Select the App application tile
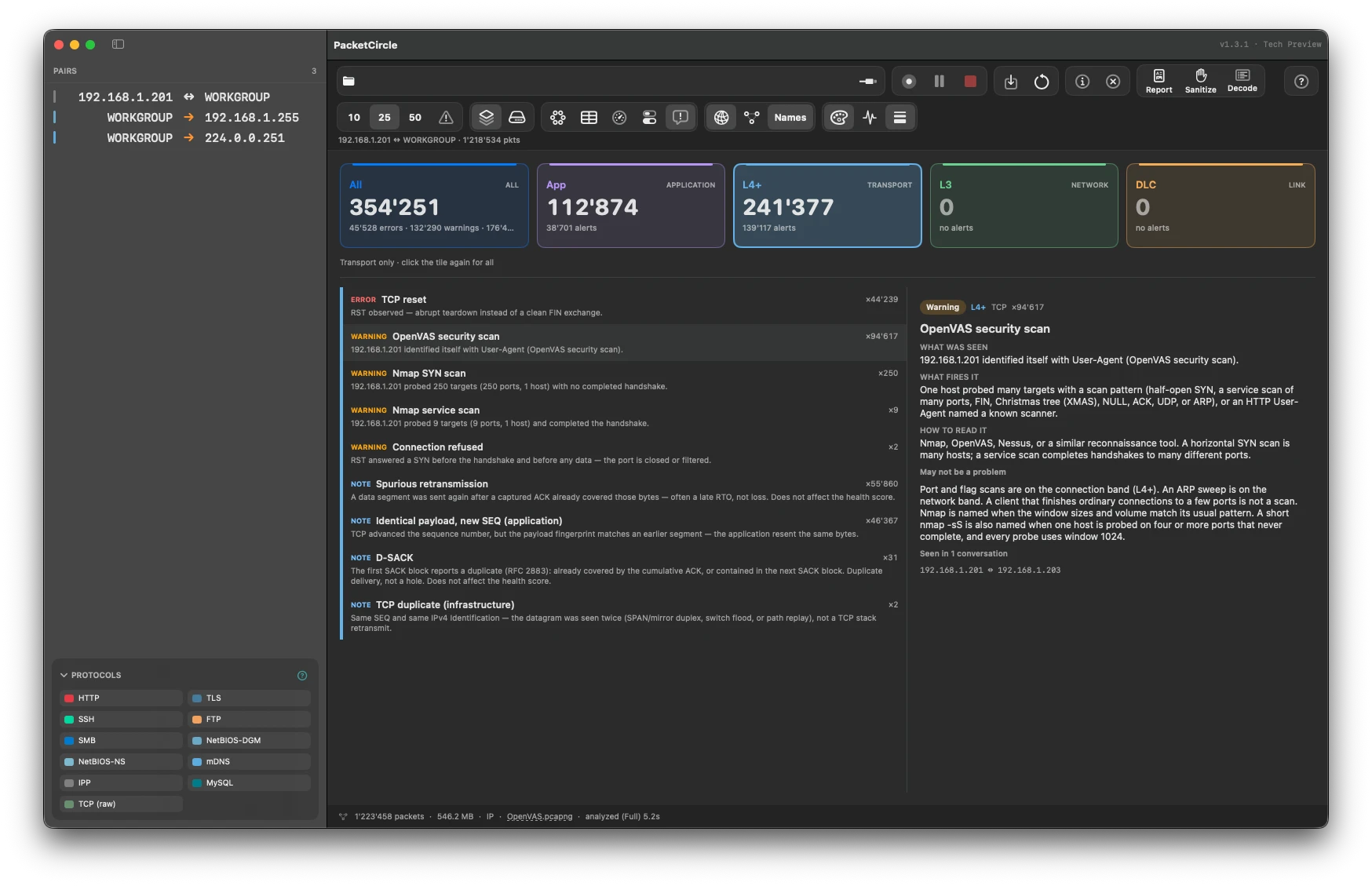The height and width of the screenshot is (886, 1372). [x=631, y=206]
